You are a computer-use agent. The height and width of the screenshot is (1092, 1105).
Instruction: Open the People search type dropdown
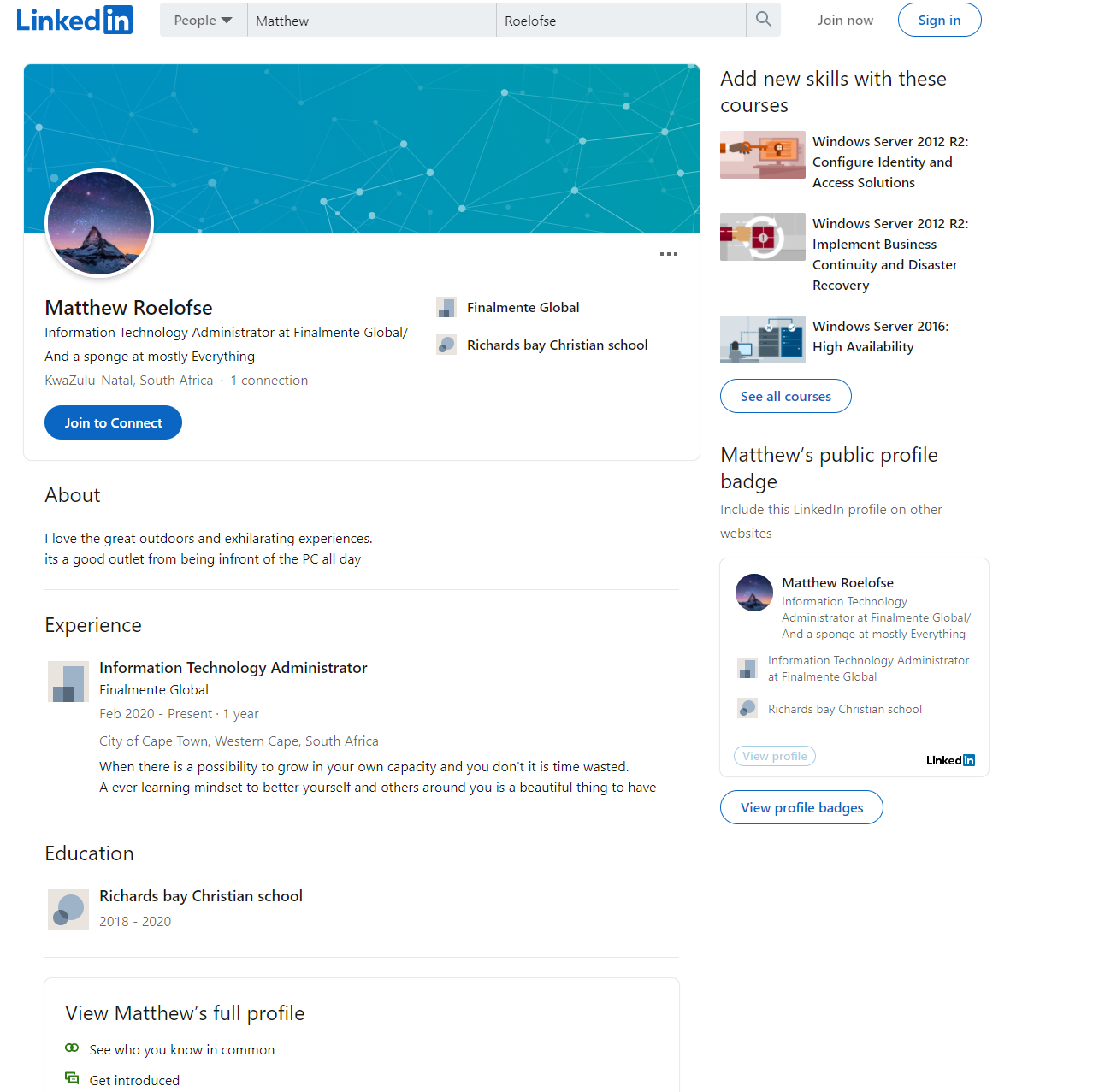(203, 21)
